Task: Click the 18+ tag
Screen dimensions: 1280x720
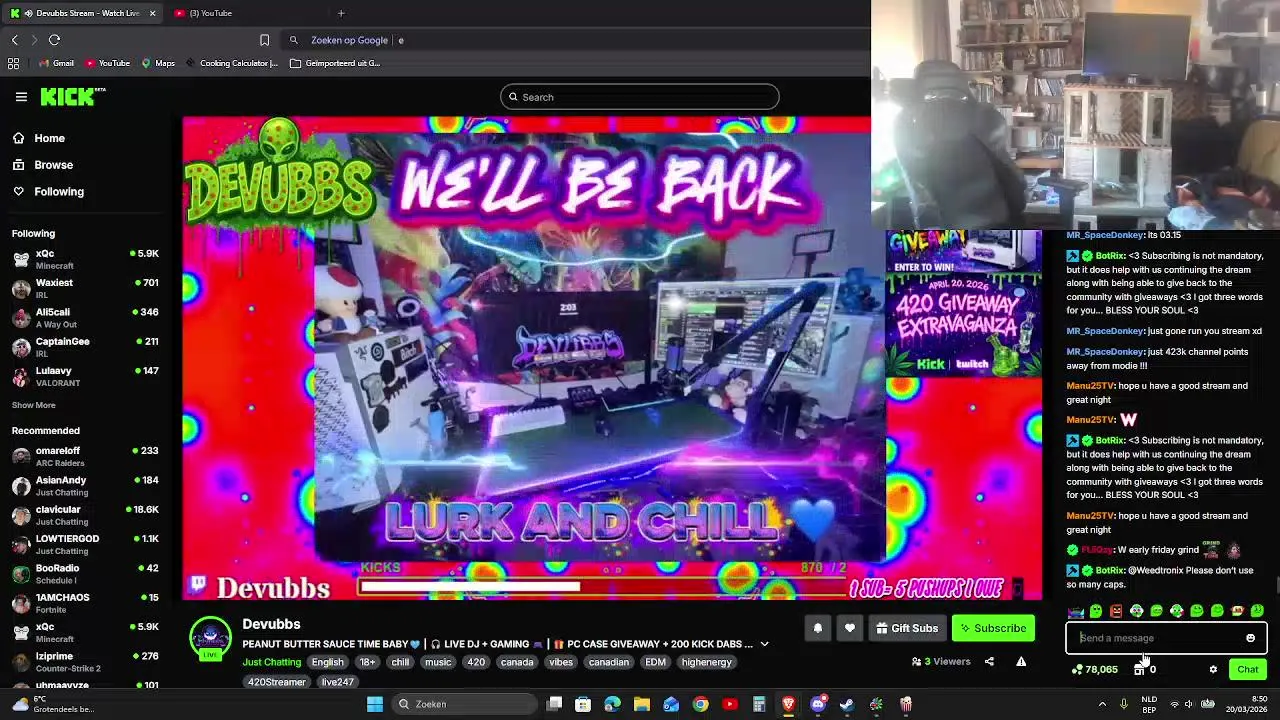Action: 367,662
